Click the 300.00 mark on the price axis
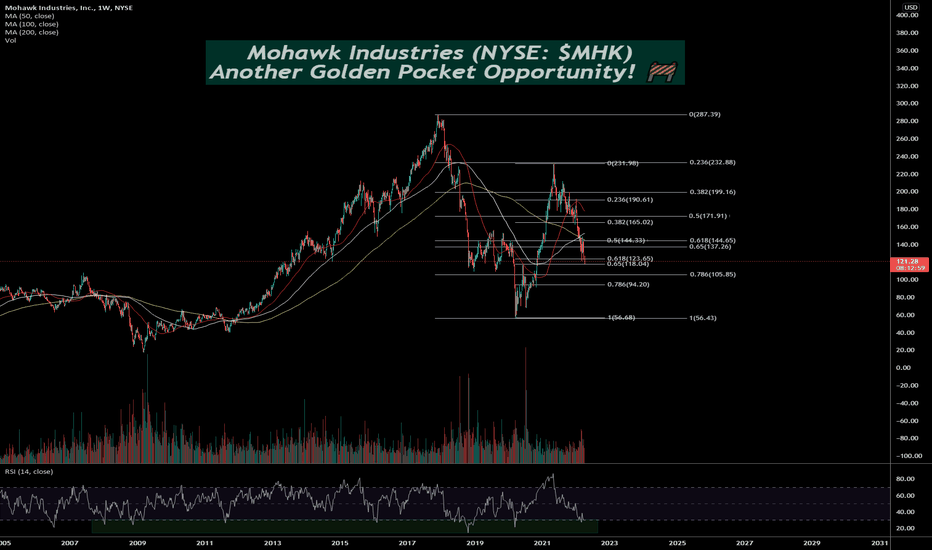The width and height of the screenshot is (932, 550). click(907, 103)
